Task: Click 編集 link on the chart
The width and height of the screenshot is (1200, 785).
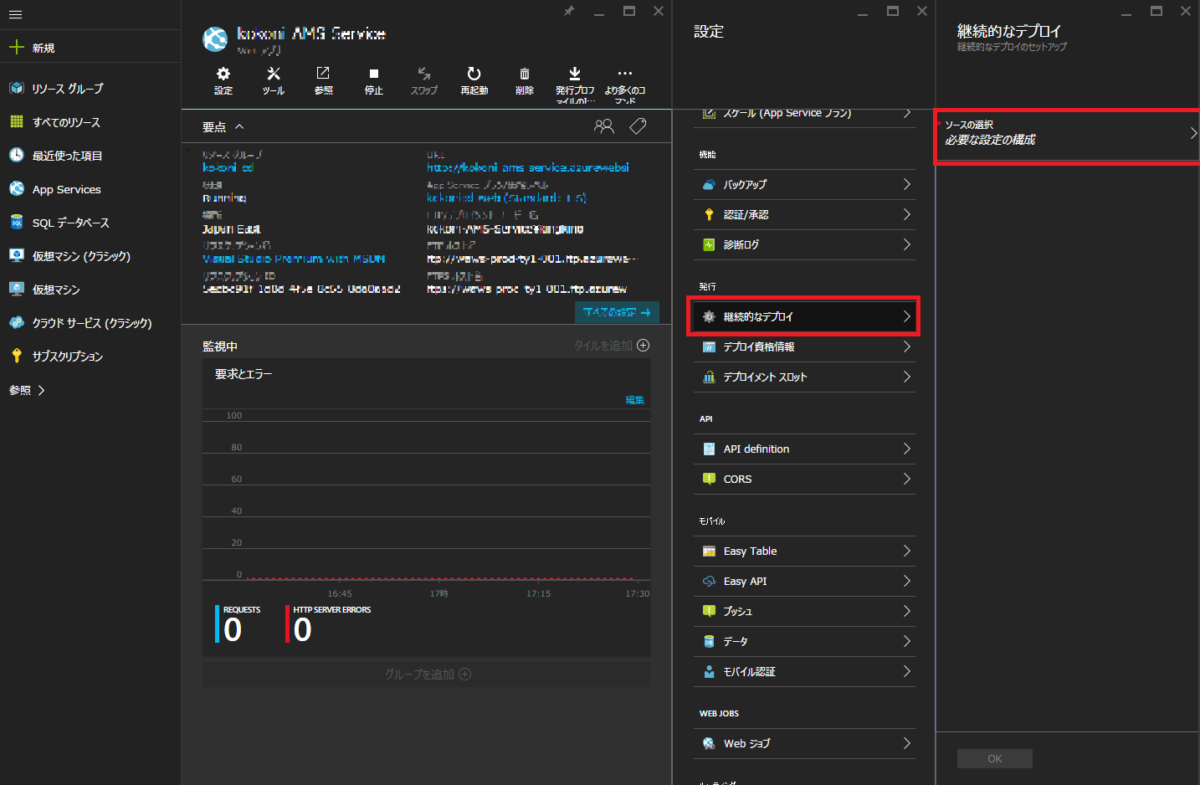Action: click(x=634, y=400)
